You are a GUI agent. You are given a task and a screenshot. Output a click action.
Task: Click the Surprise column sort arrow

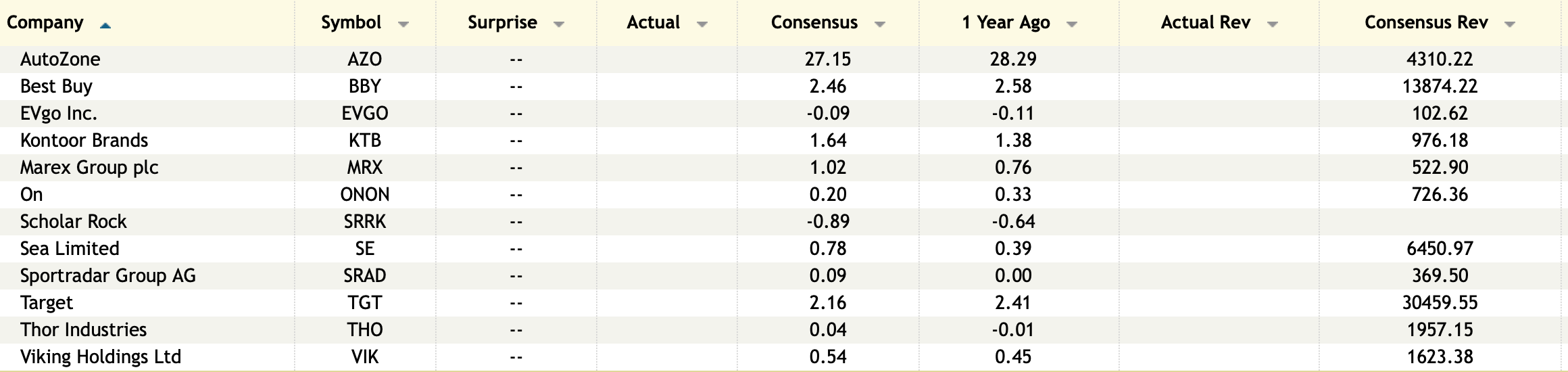tap(559, 24)
